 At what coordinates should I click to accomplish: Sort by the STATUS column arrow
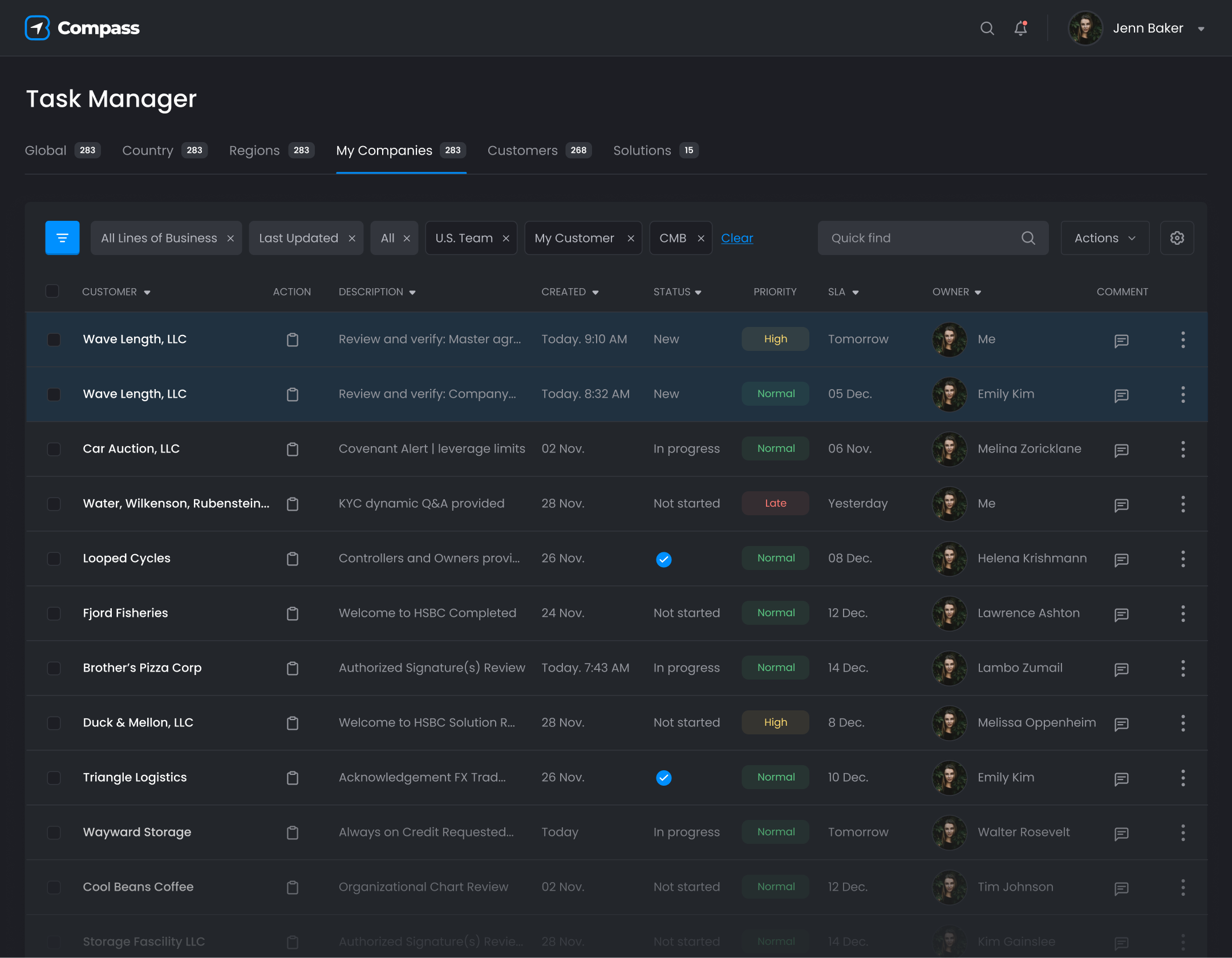(698, 293)
